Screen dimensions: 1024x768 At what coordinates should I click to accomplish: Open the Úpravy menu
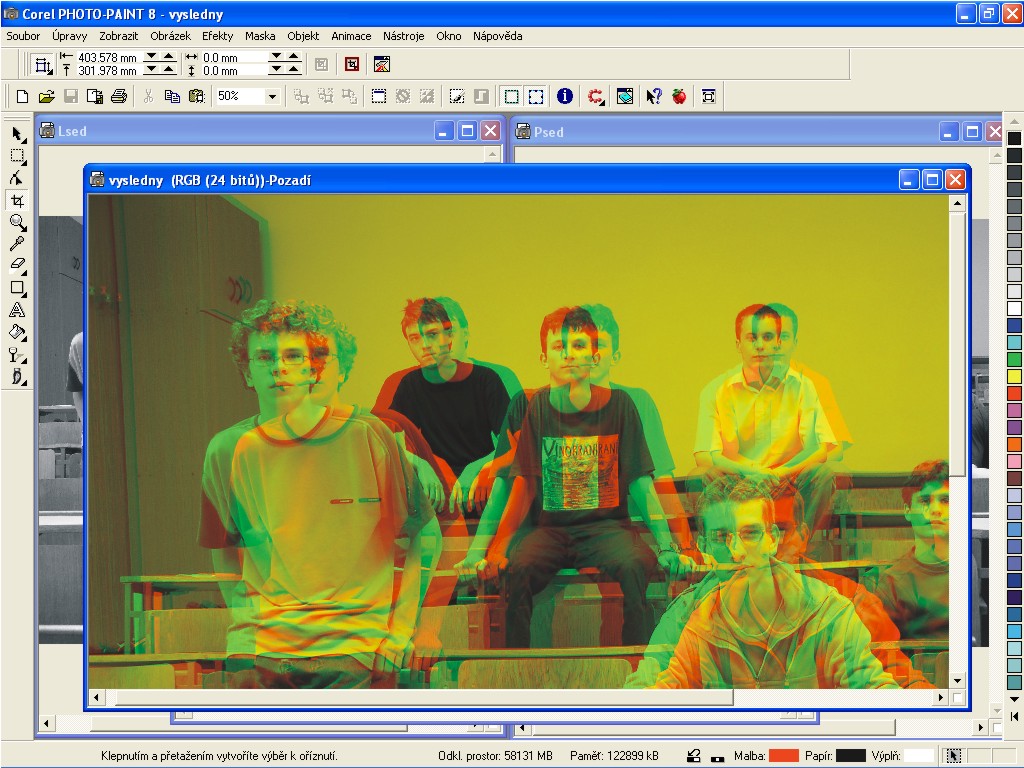69,36
